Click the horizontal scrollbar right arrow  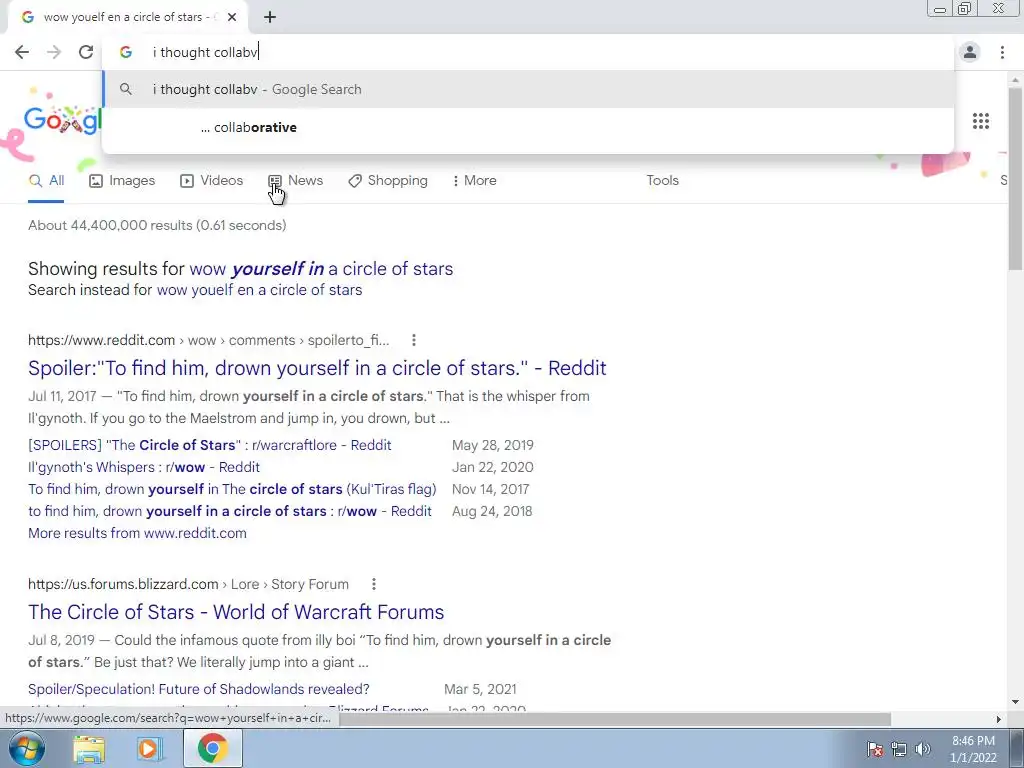point(999,719)
